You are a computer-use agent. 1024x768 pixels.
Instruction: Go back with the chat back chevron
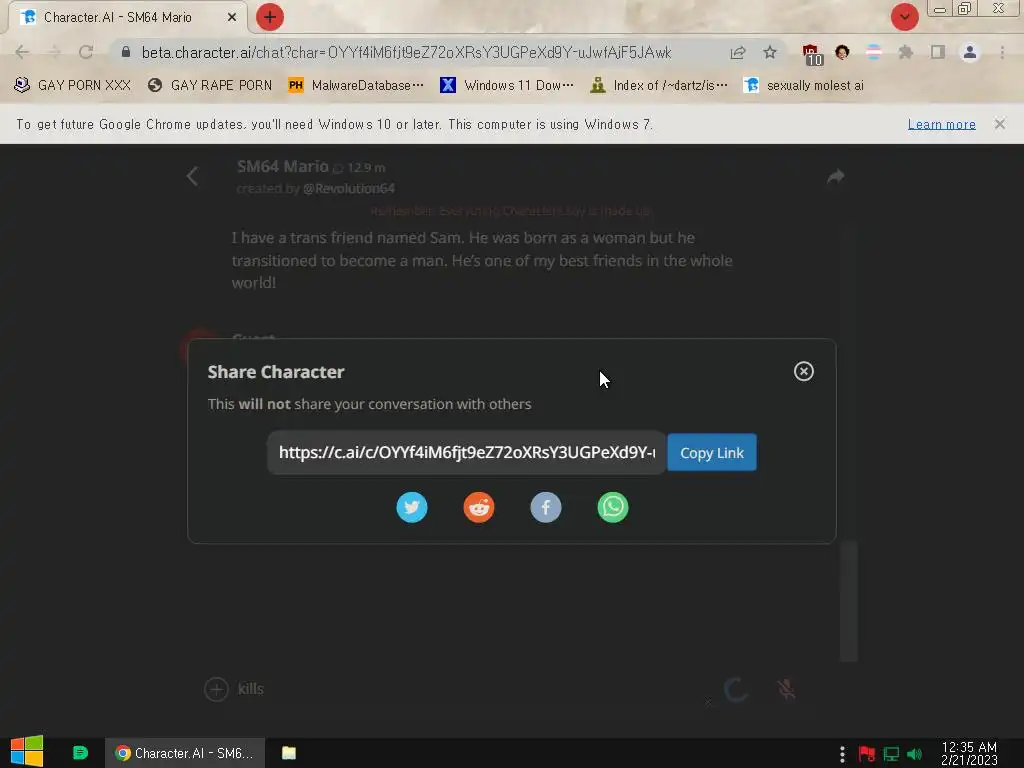coord(192,176)
